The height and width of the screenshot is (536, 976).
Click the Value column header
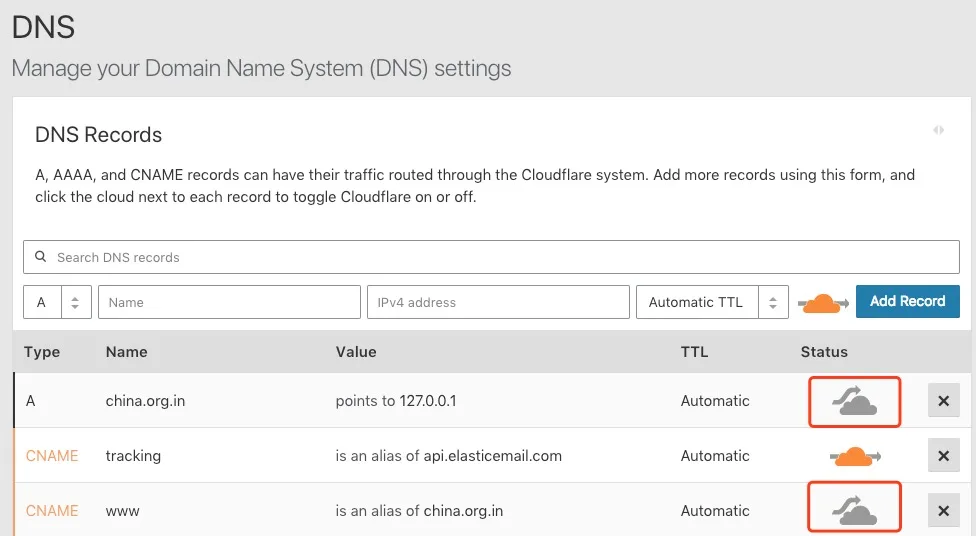point(356,352)
